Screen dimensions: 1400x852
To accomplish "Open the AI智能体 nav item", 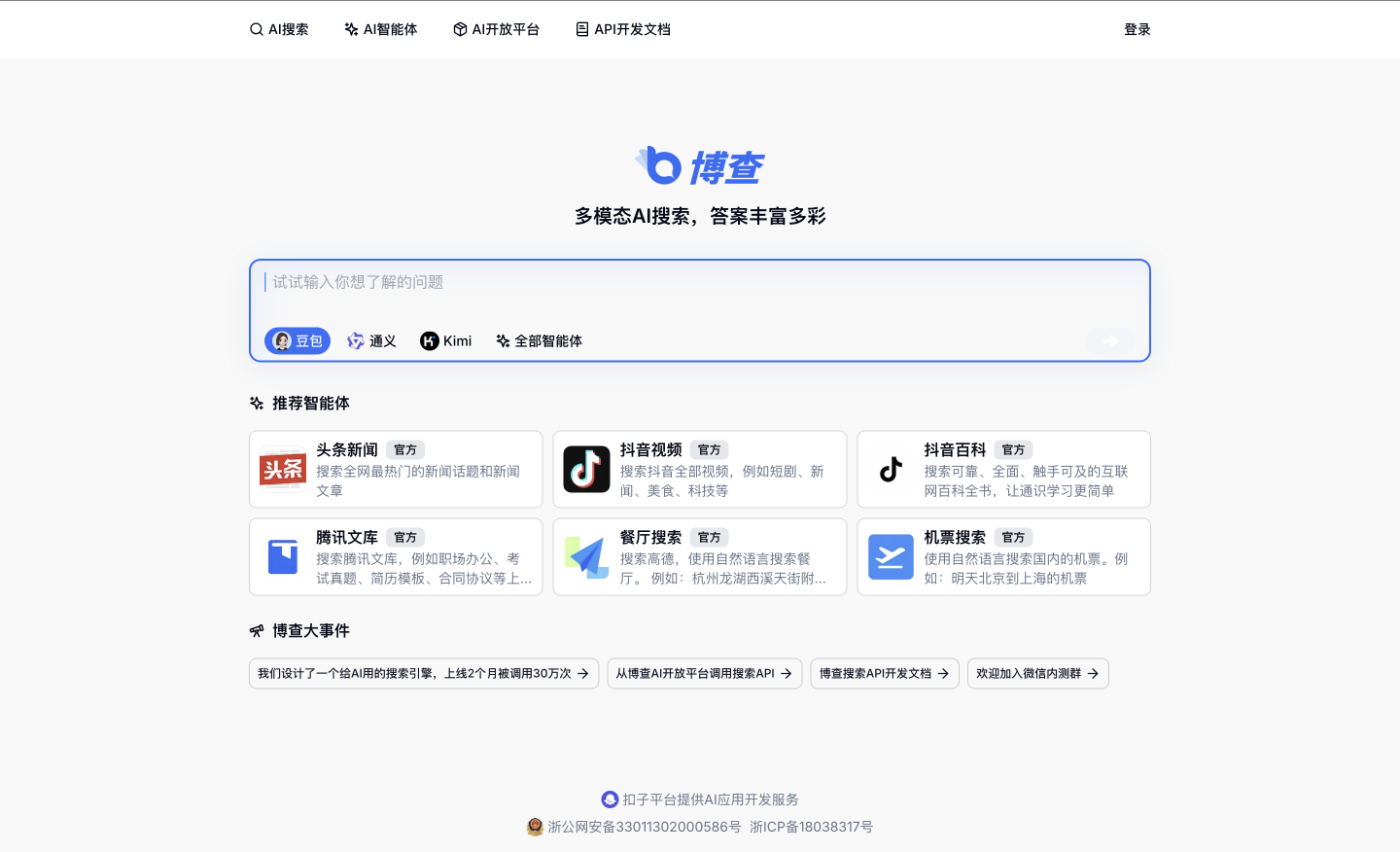I will coord(381,29).
